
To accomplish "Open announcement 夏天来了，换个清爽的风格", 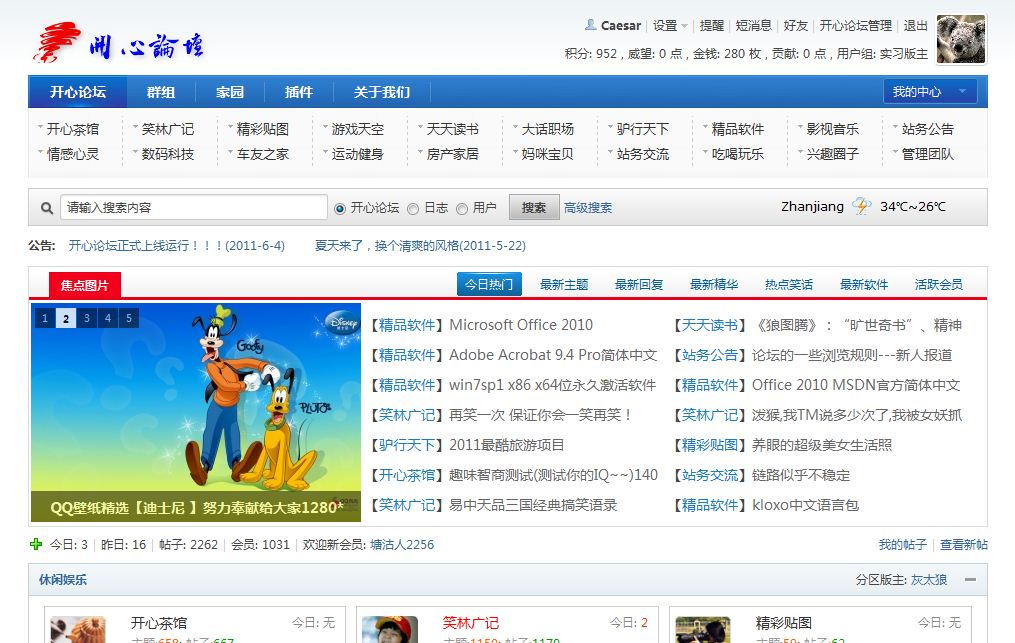I will 420,245.
